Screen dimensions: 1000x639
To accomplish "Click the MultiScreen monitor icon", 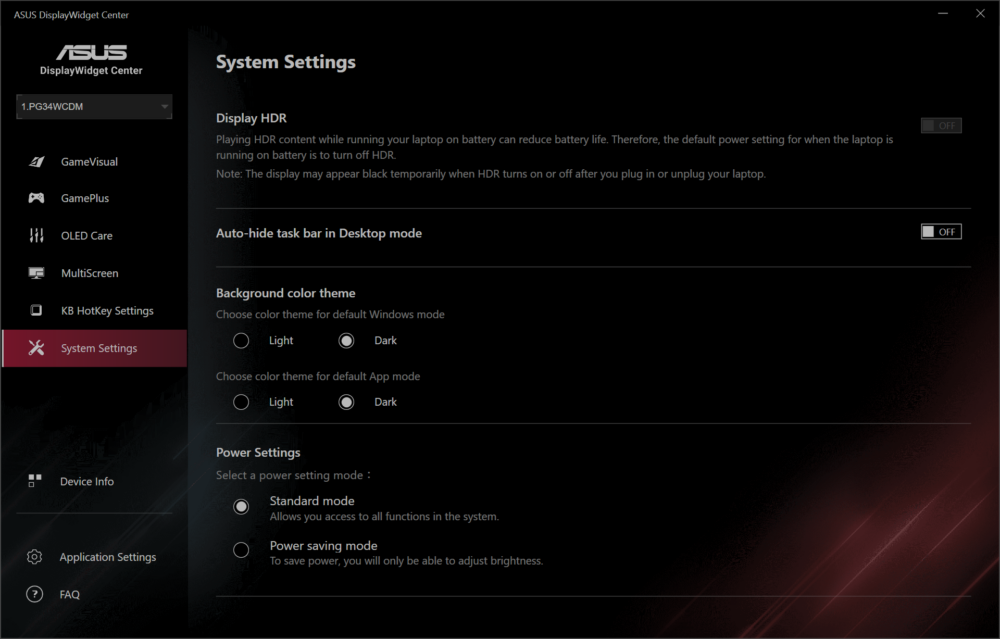I will (37, 273).
